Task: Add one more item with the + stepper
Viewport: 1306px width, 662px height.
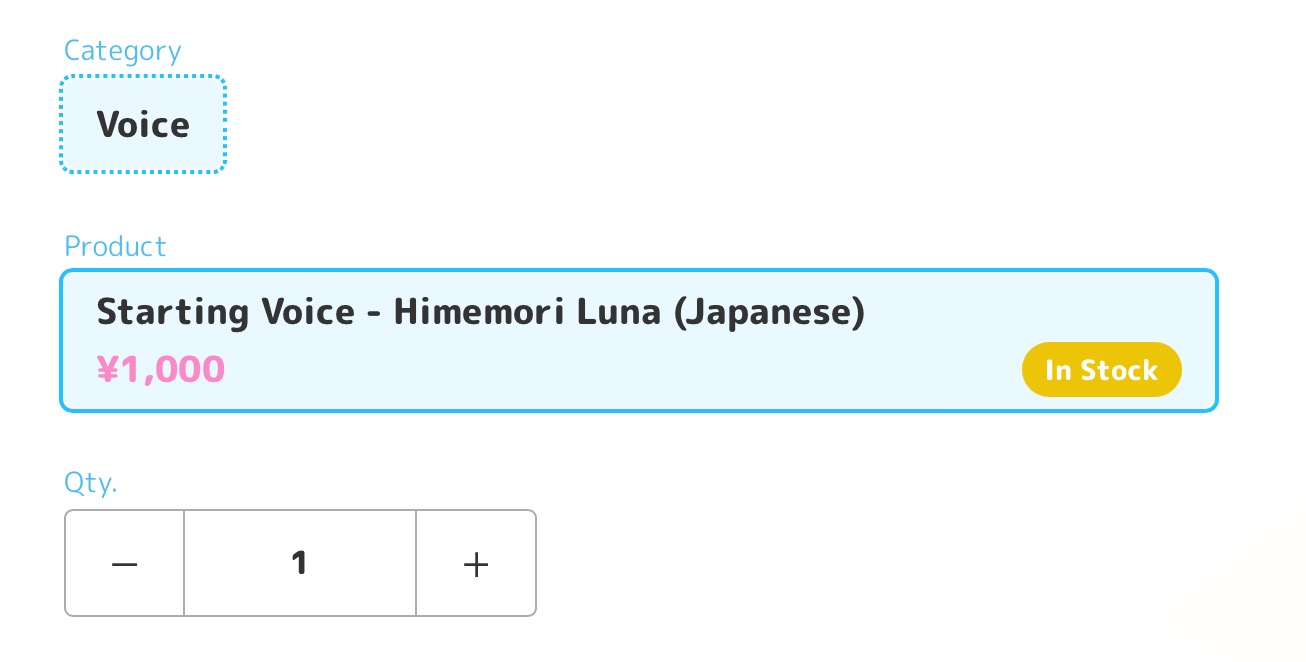Action: pyautogui.click(x=476, y=564)
